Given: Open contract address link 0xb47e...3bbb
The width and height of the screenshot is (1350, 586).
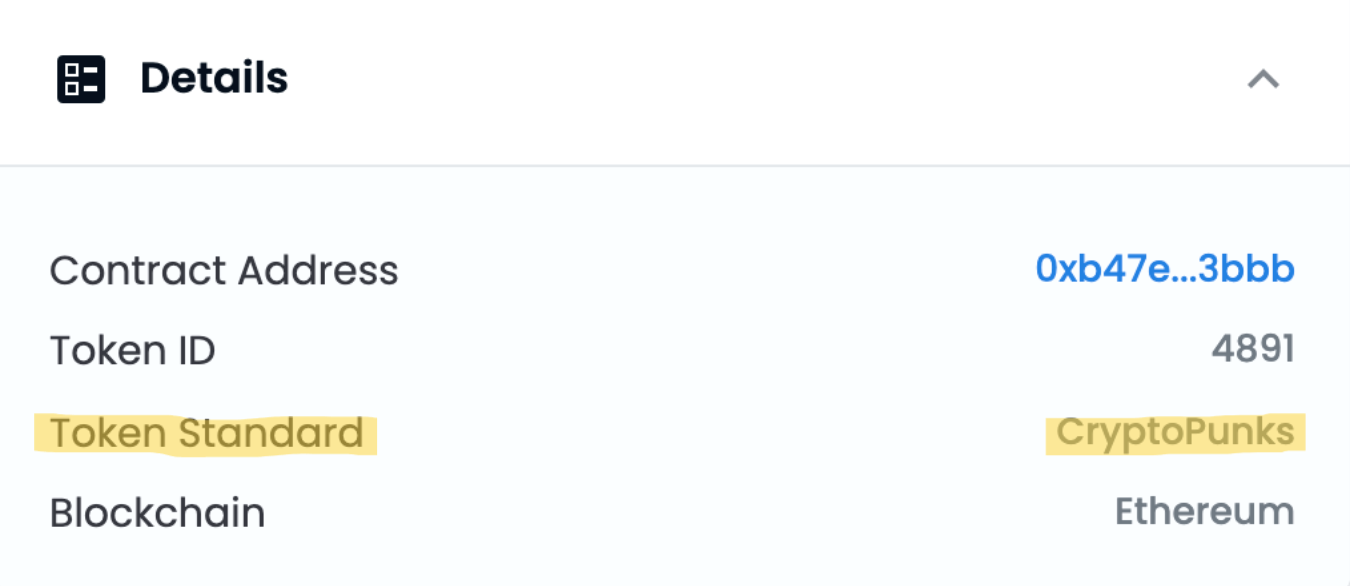Looking at the screenshot, I should tap(1165, 268).
